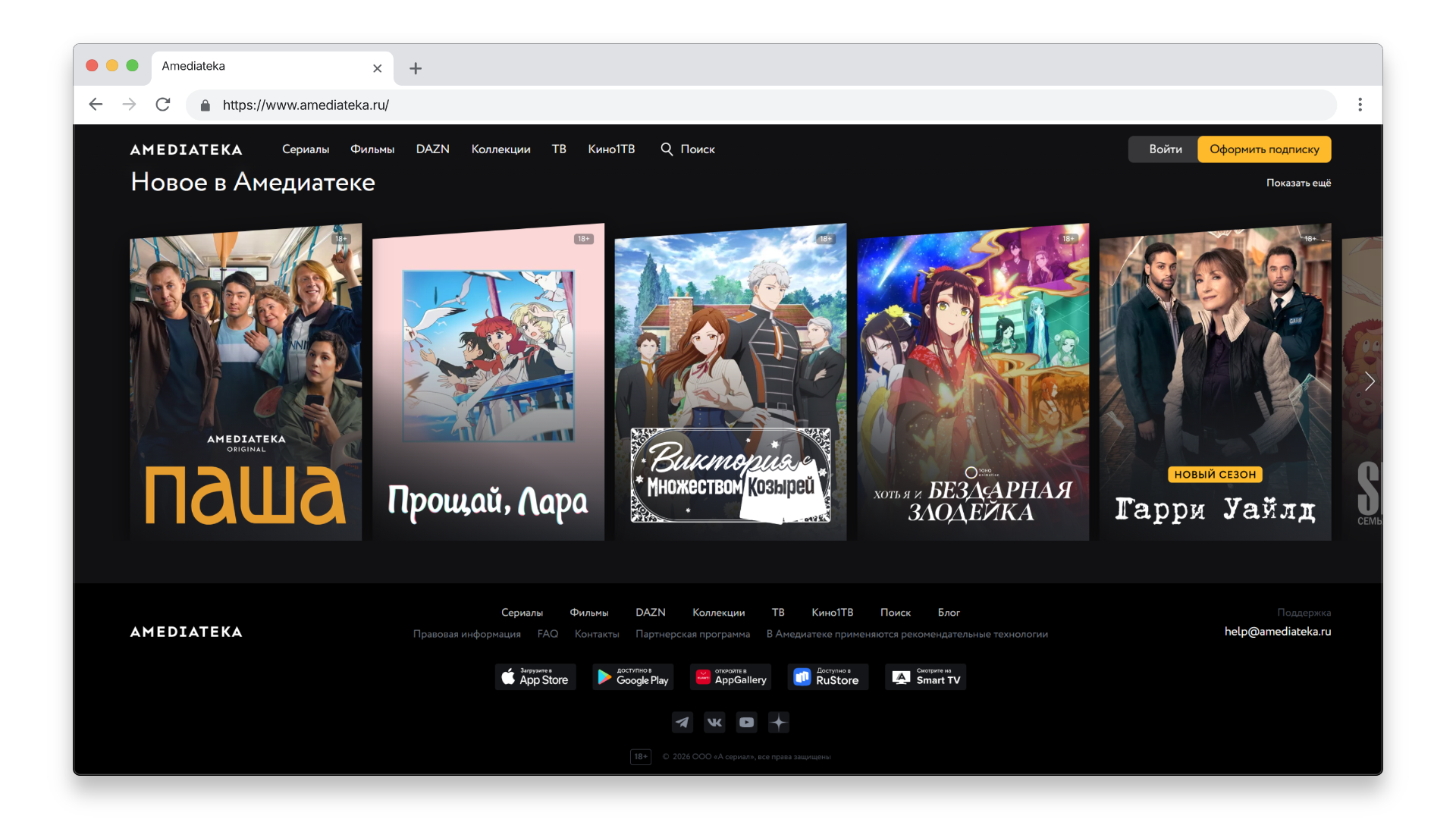The width and height of the screenshot is (1456, 819).
Task: Open the Паша series poster
Action: click(x=246, y=381)
